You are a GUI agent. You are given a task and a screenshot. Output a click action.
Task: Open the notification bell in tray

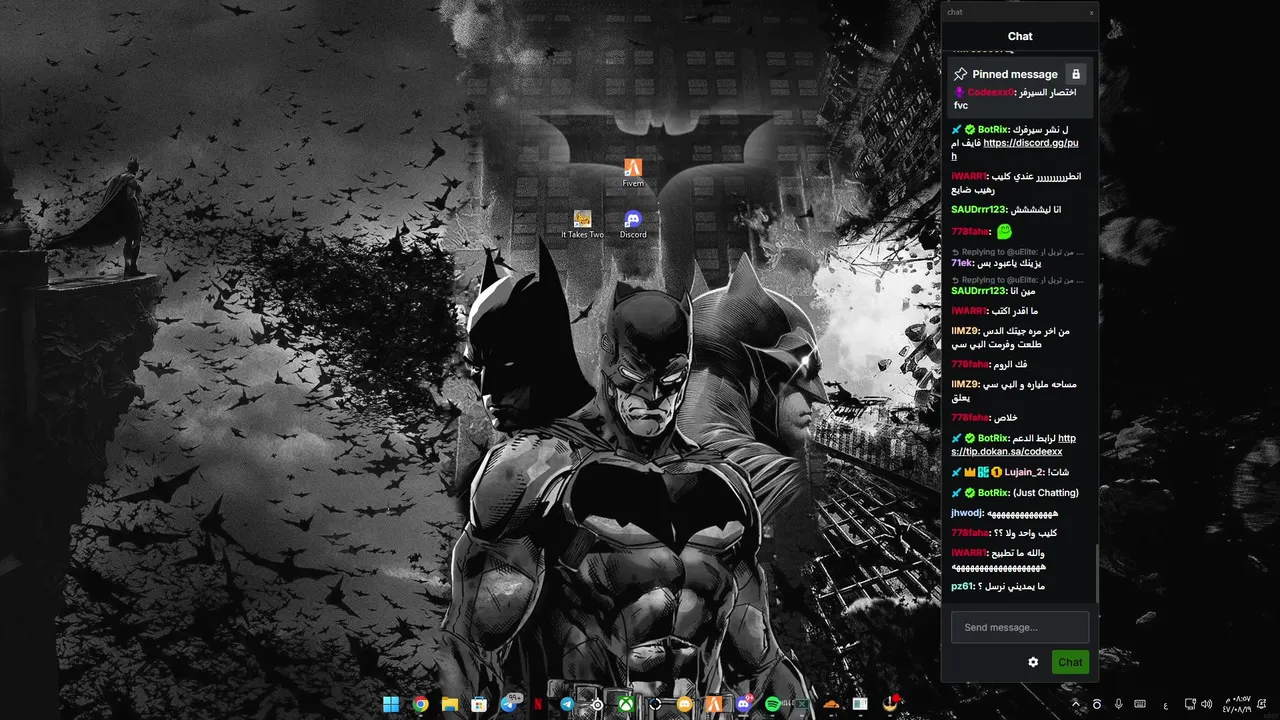tap(1262, 704)
